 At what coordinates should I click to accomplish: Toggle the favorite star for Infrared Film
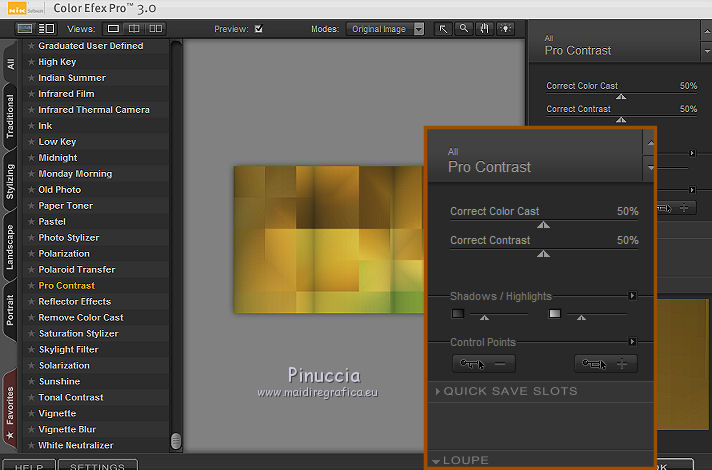(x=31, y=94)
